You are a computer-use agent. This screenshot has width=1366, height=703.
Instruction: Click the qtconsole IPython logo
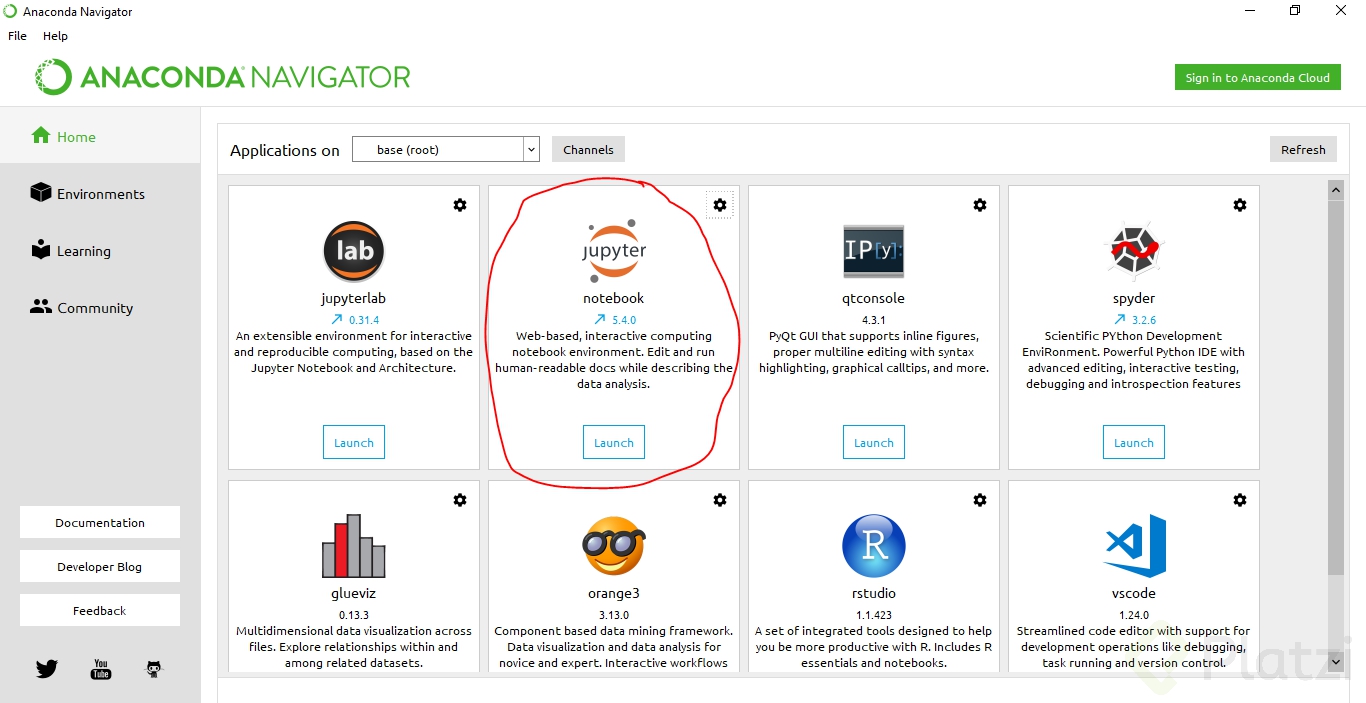874,251
